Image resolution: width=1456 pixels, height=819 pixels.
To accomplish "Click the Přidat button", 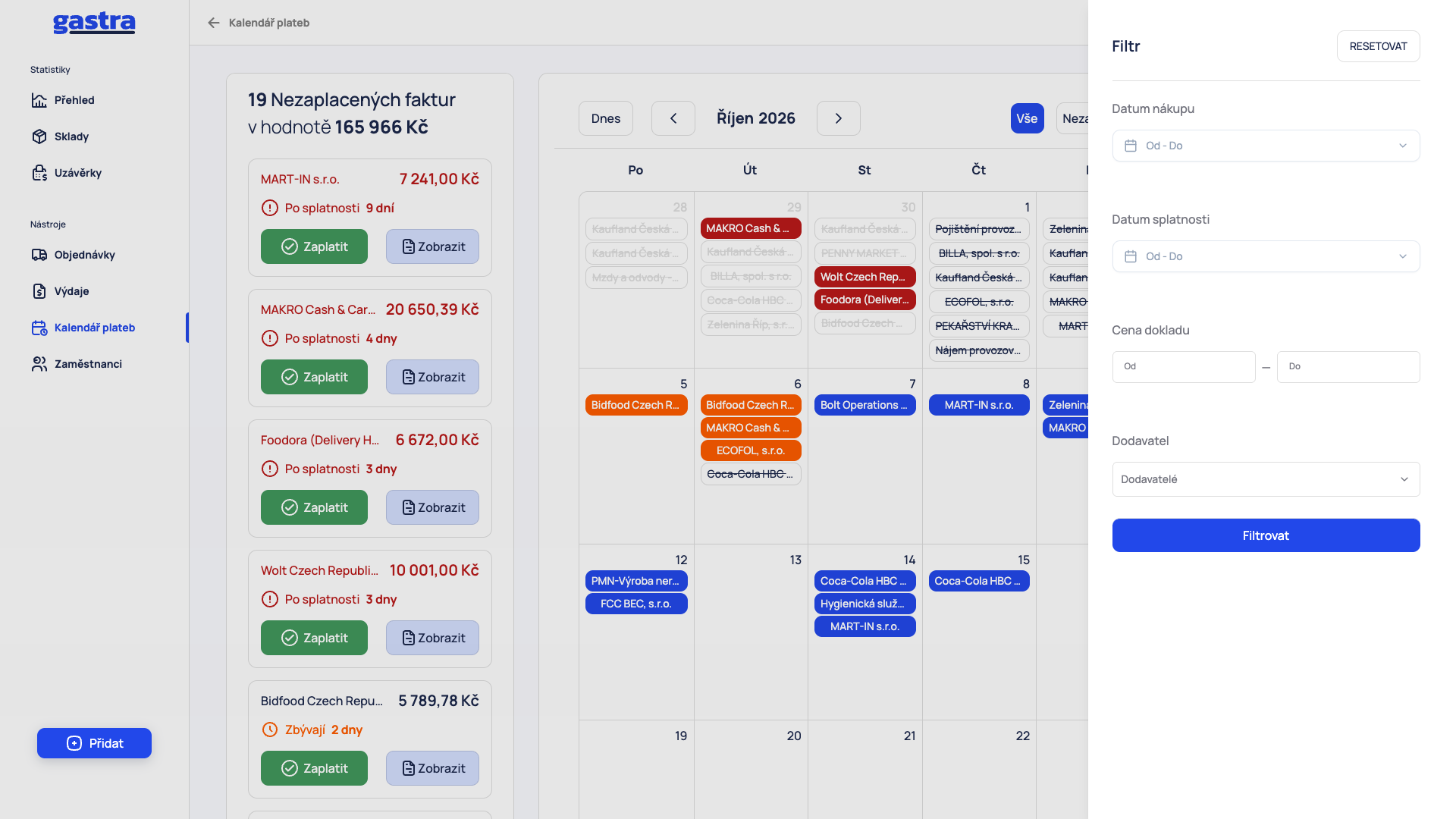I will click(94, 743).
